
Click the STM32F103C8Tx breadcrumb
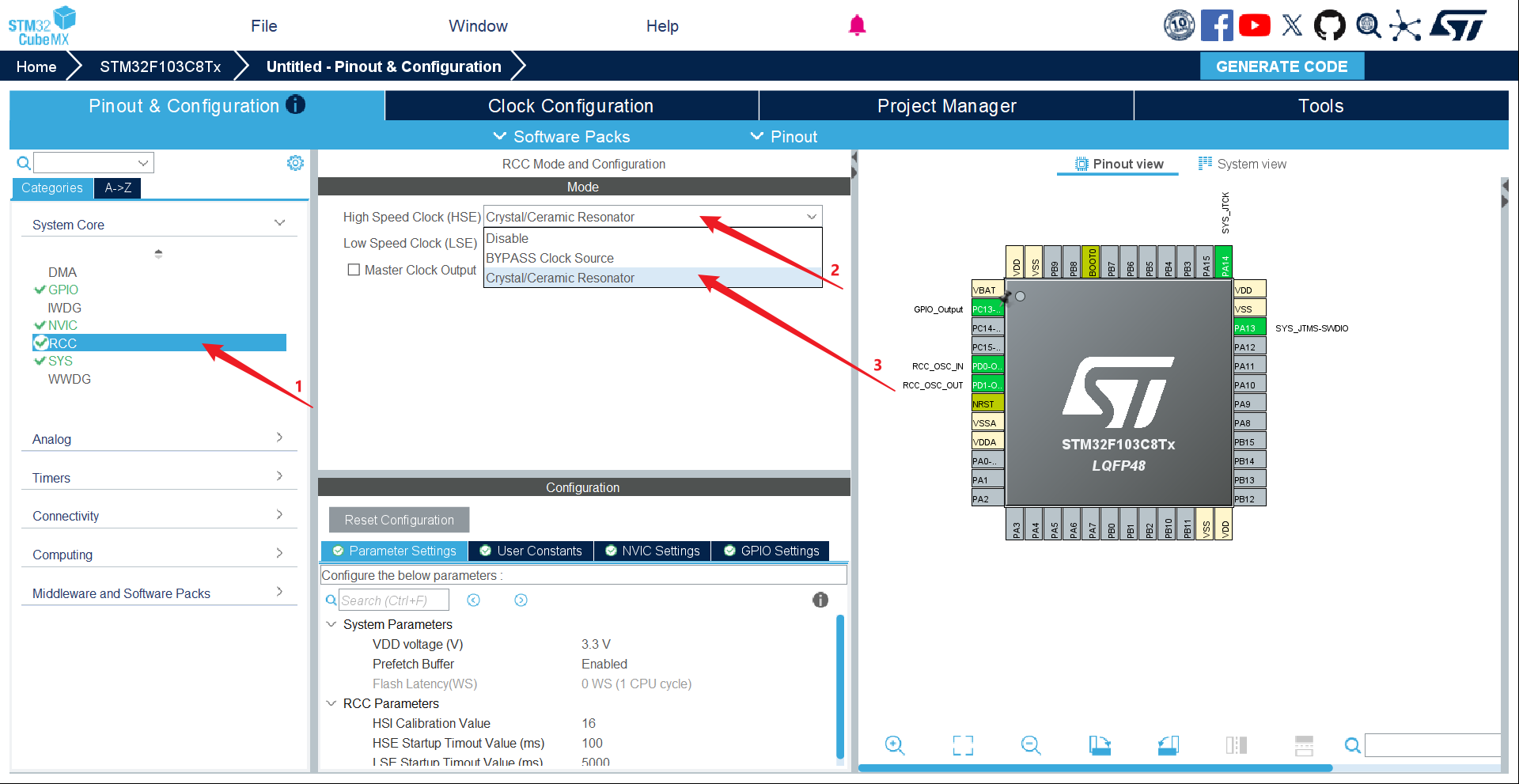click(x=161, y=66)
